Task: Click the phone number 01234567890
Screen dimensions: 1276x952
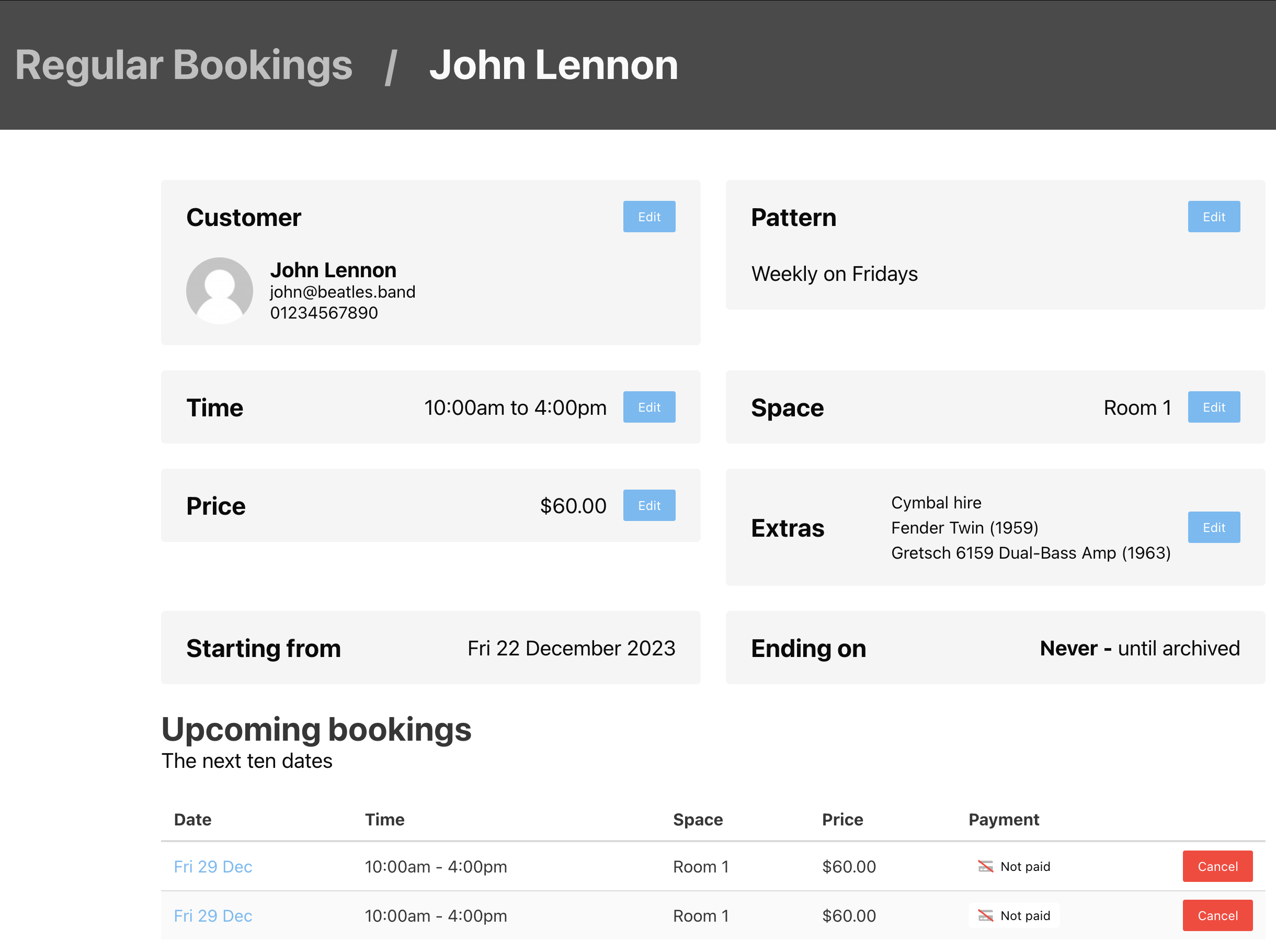Action: pos(324,312)
